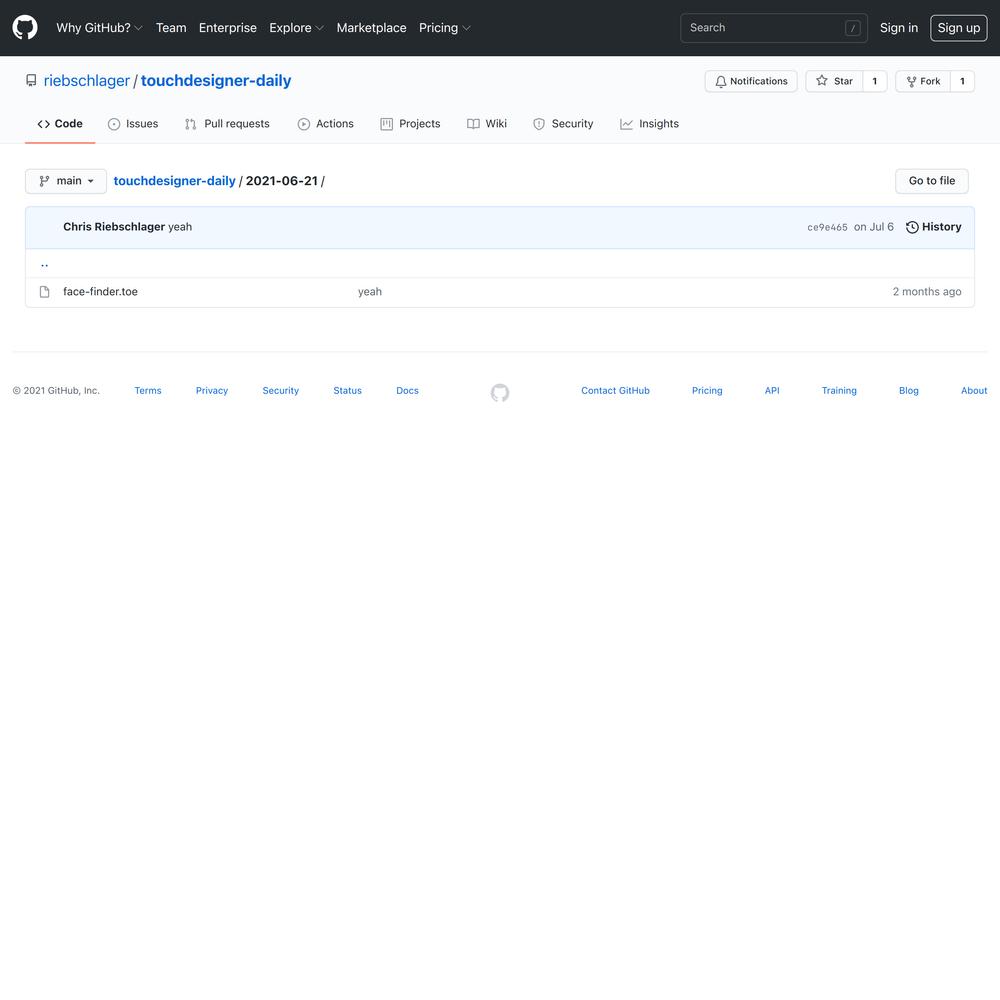
Task: Open Privacy link in footer
Action: (212, 391)
